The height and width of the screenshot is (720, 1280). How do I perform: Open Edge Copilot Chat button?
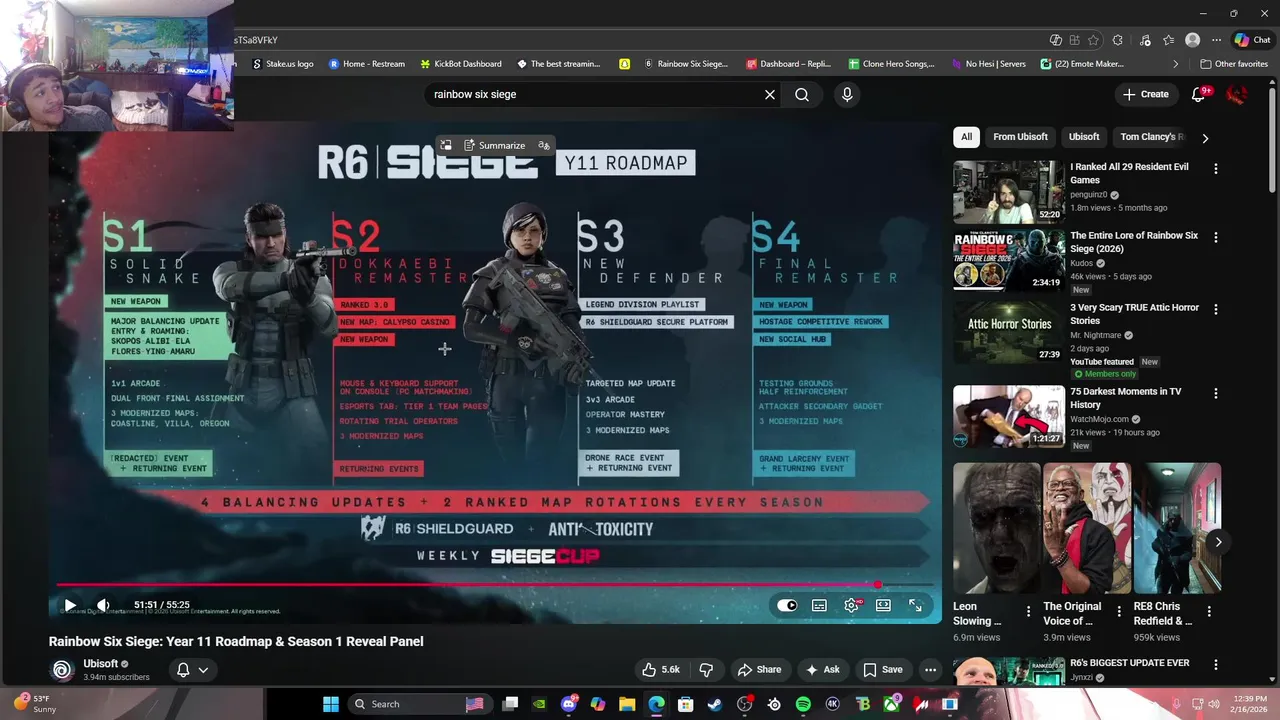pos(1252,40)
